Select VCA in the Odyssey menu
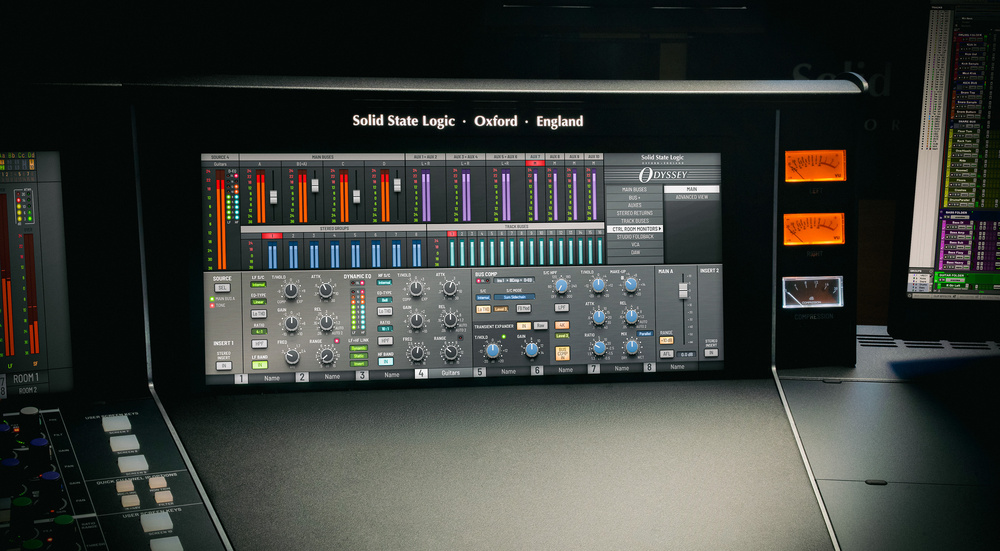 [635, 244]
